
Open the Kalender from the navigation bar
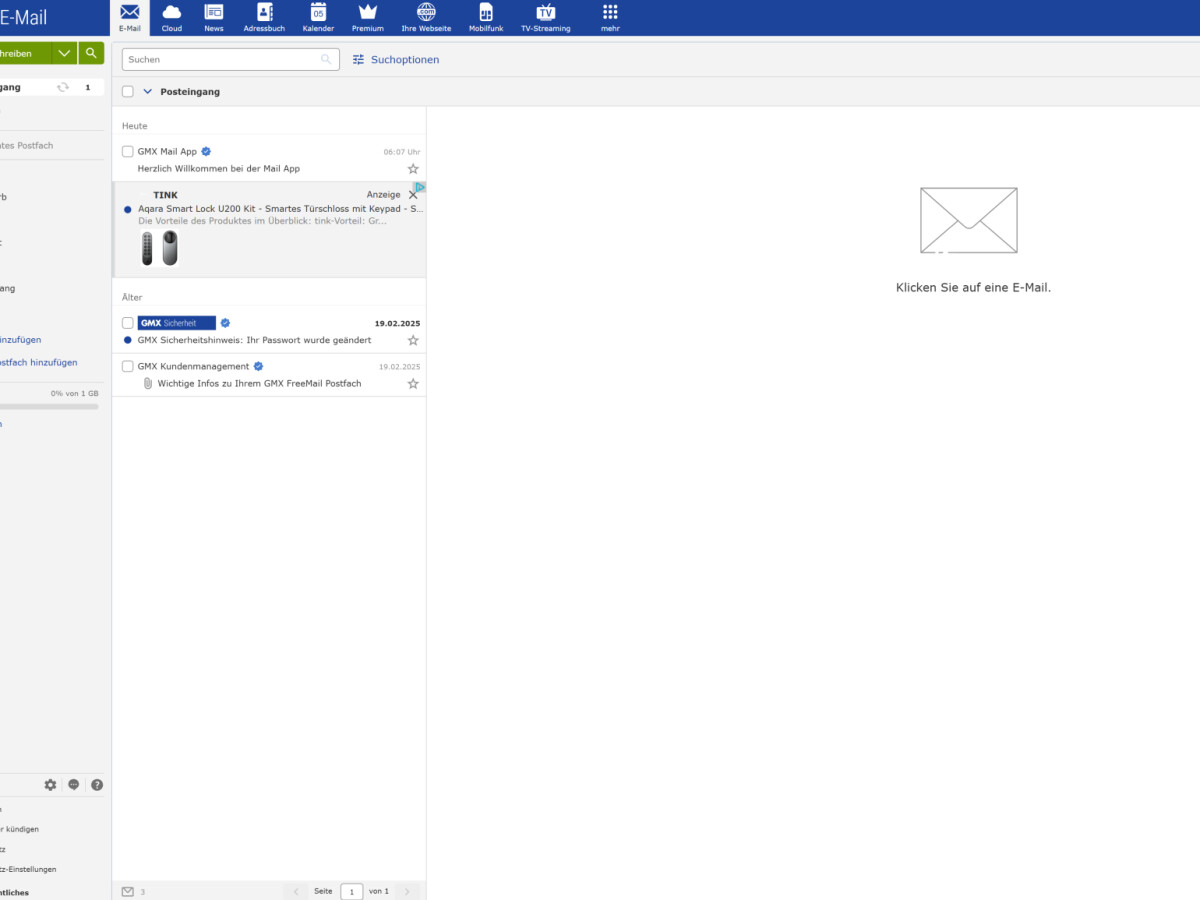click(318, 16)
